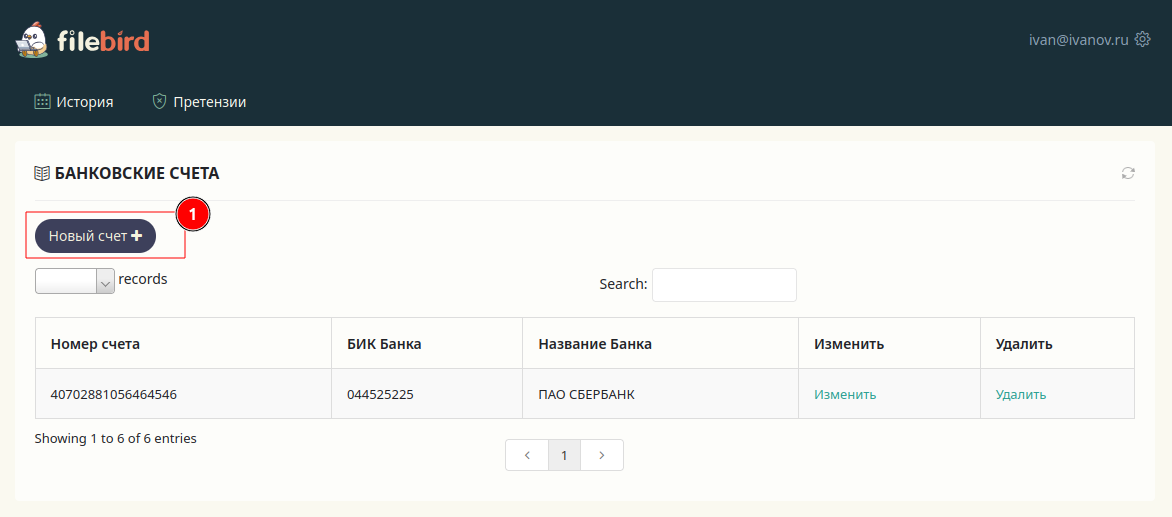Image resolution: width=1172 pixels, height=517 pixels.
Task: Open settings via the gear icon
Action: point(1143,40)
